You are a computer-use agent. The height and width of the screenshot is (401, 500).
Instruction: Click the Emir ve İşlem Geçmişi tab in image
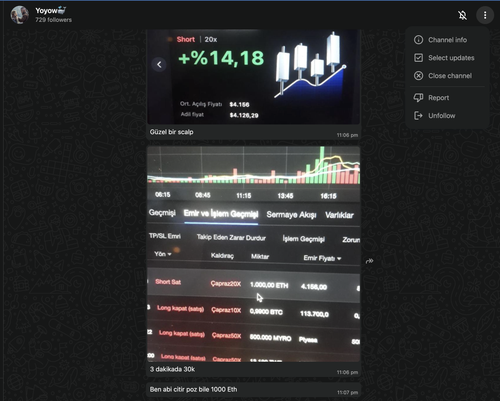[221, 214]
